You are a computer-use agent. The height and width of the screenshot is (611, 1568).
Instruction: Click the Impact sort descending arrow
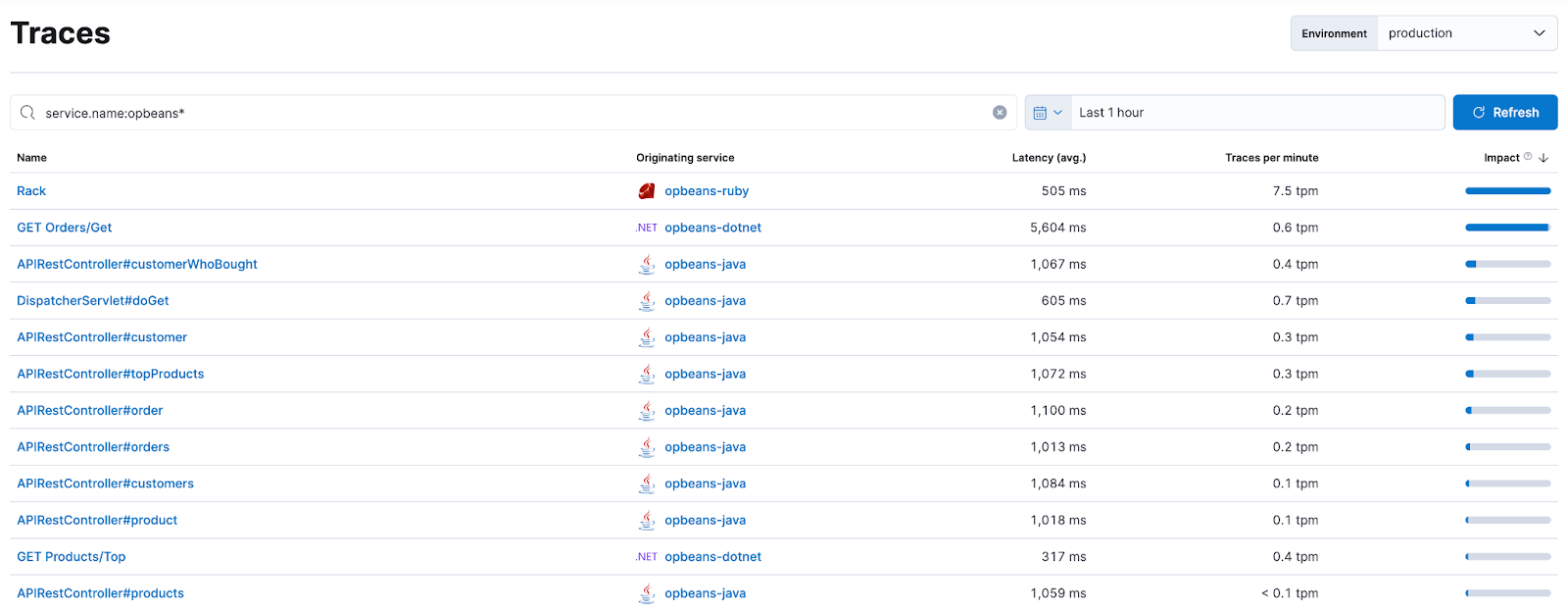pos(1543,158)
